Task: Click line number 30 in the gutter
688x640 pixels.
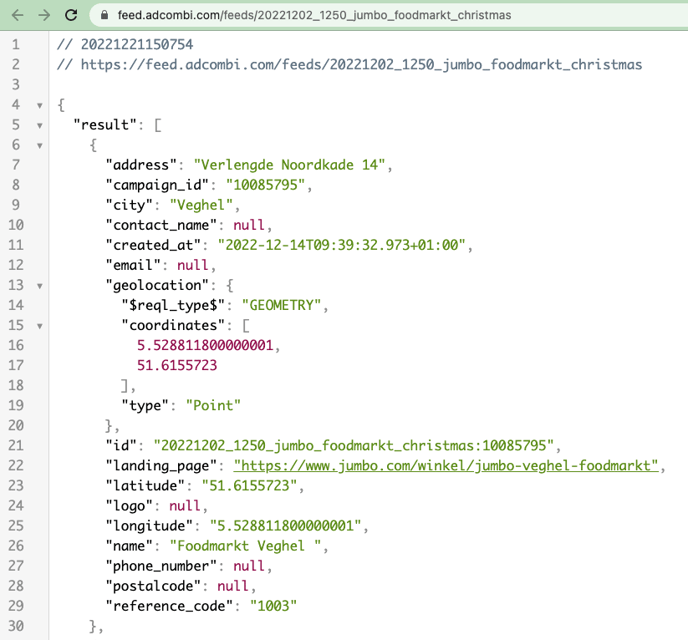Action: [x=16, y=626]
